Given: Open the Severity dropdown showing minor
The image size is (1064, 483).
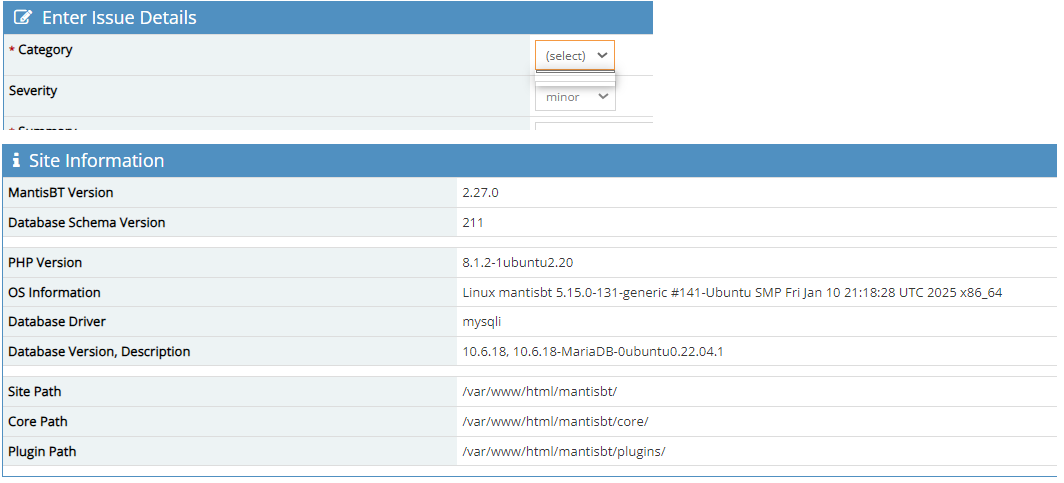Looking at the screenshot, I should coord(575,97).
